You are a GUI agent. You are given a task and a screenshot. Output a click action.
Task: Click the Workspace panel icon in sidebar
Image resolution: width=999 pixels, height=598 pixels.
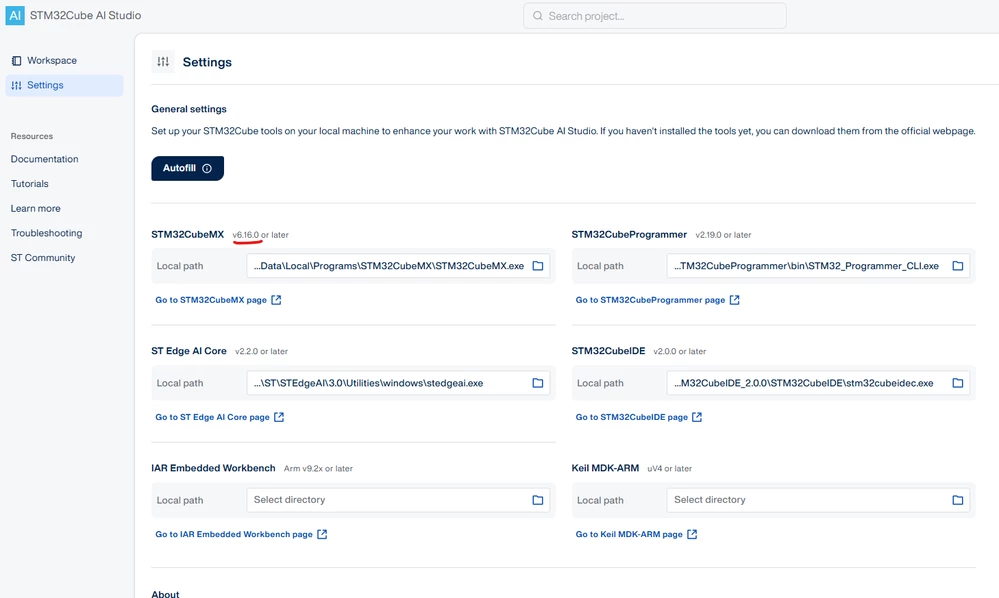tap(17, 61)
